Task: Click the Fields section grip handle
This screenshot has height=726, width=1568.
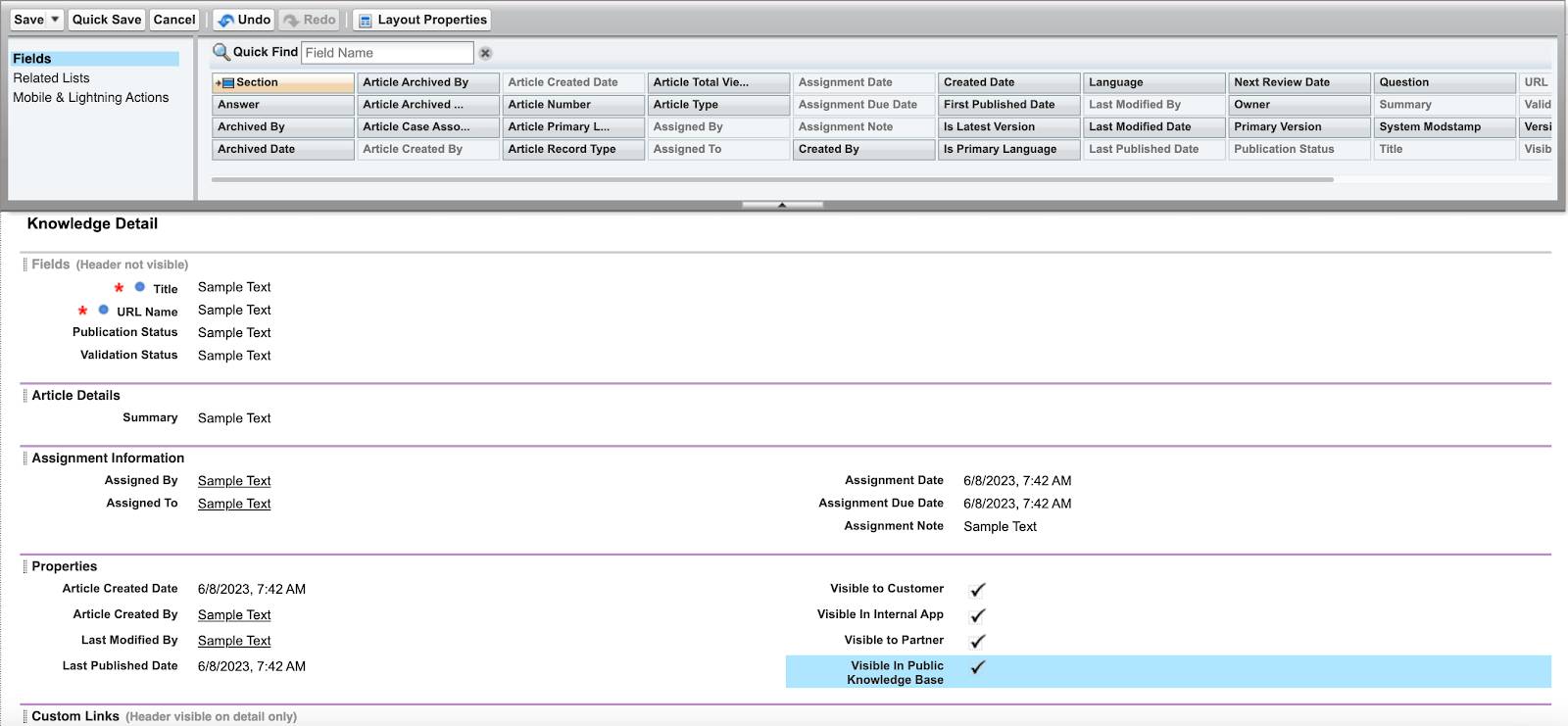Action: (24, 265)
